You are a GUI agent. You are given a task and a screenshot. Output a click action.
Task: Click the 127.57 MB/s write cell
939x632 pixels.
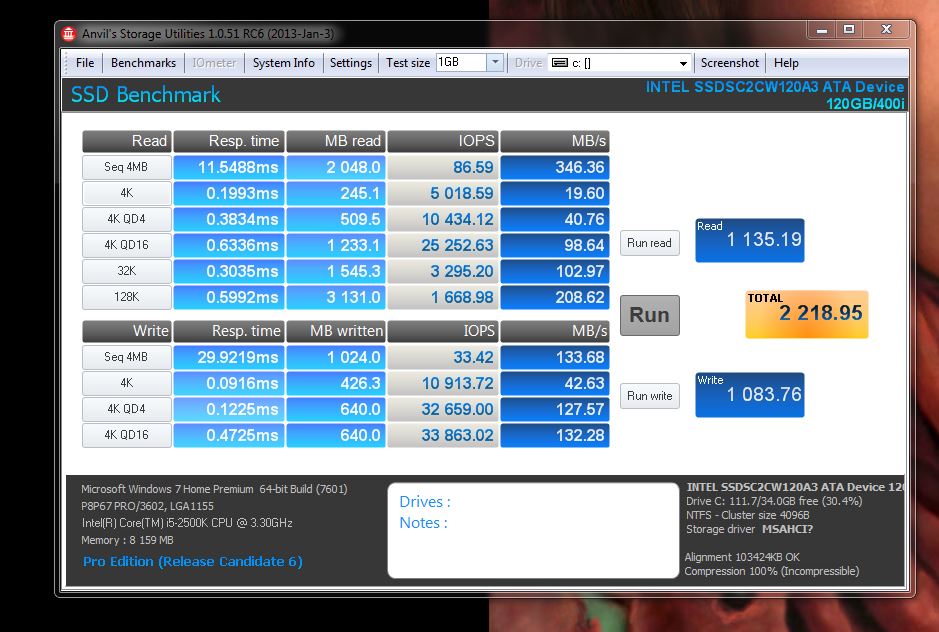coord(555,409)
